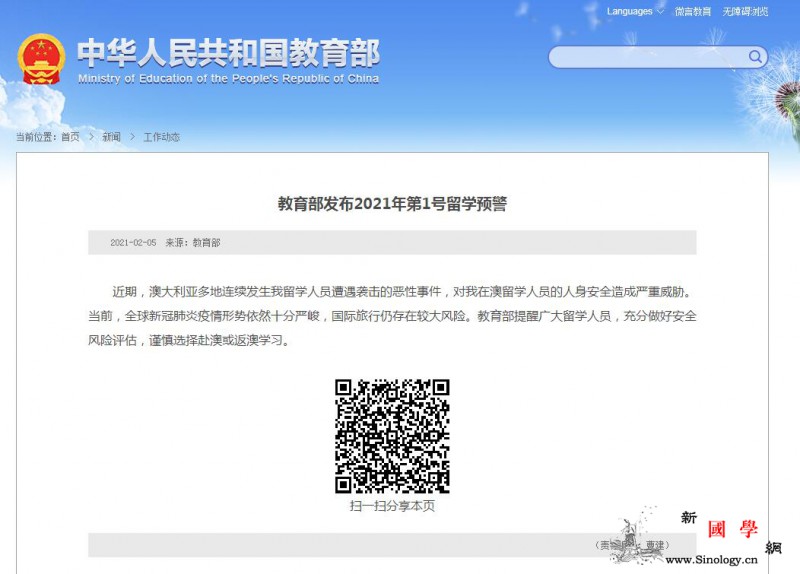800x574 pixels.
Task: Click the search magnifier icon
Action: 755,56
